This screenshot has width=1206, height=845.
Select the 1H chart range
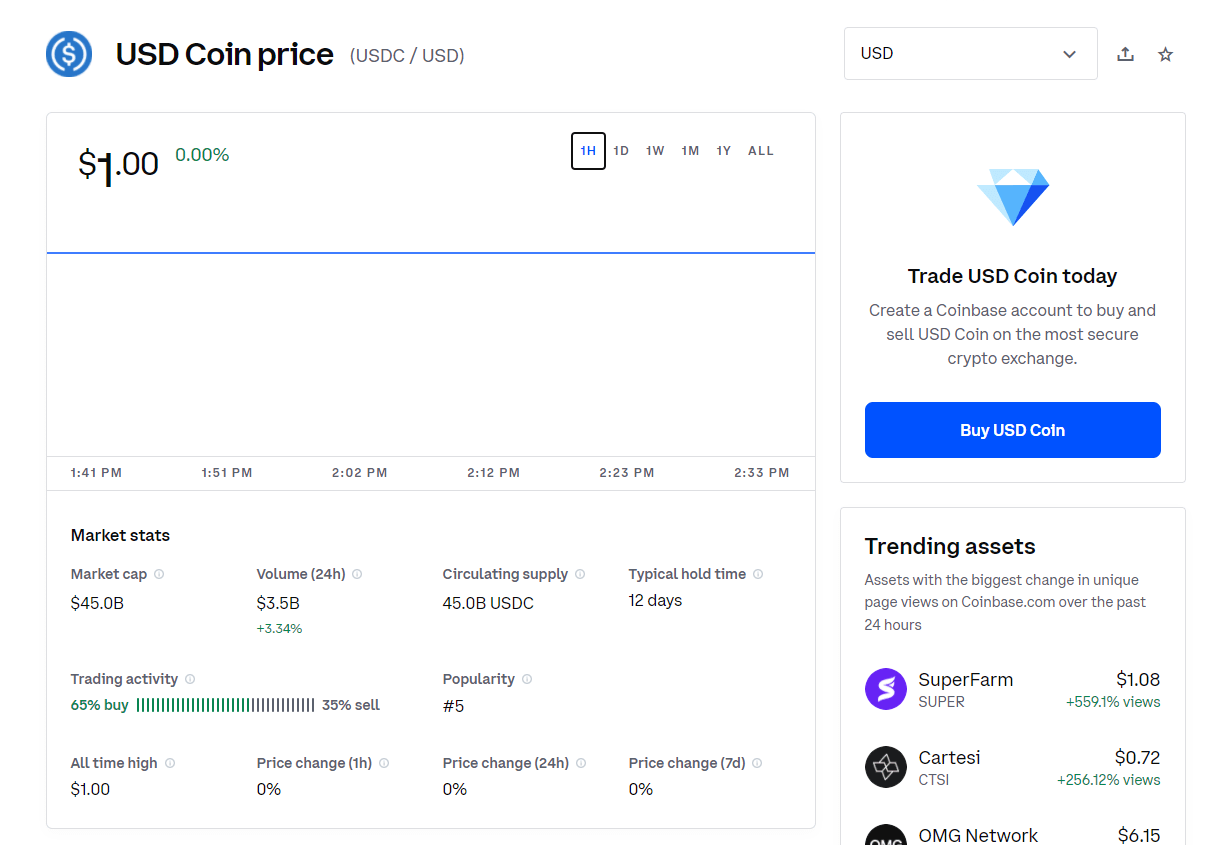coord(588,151)
